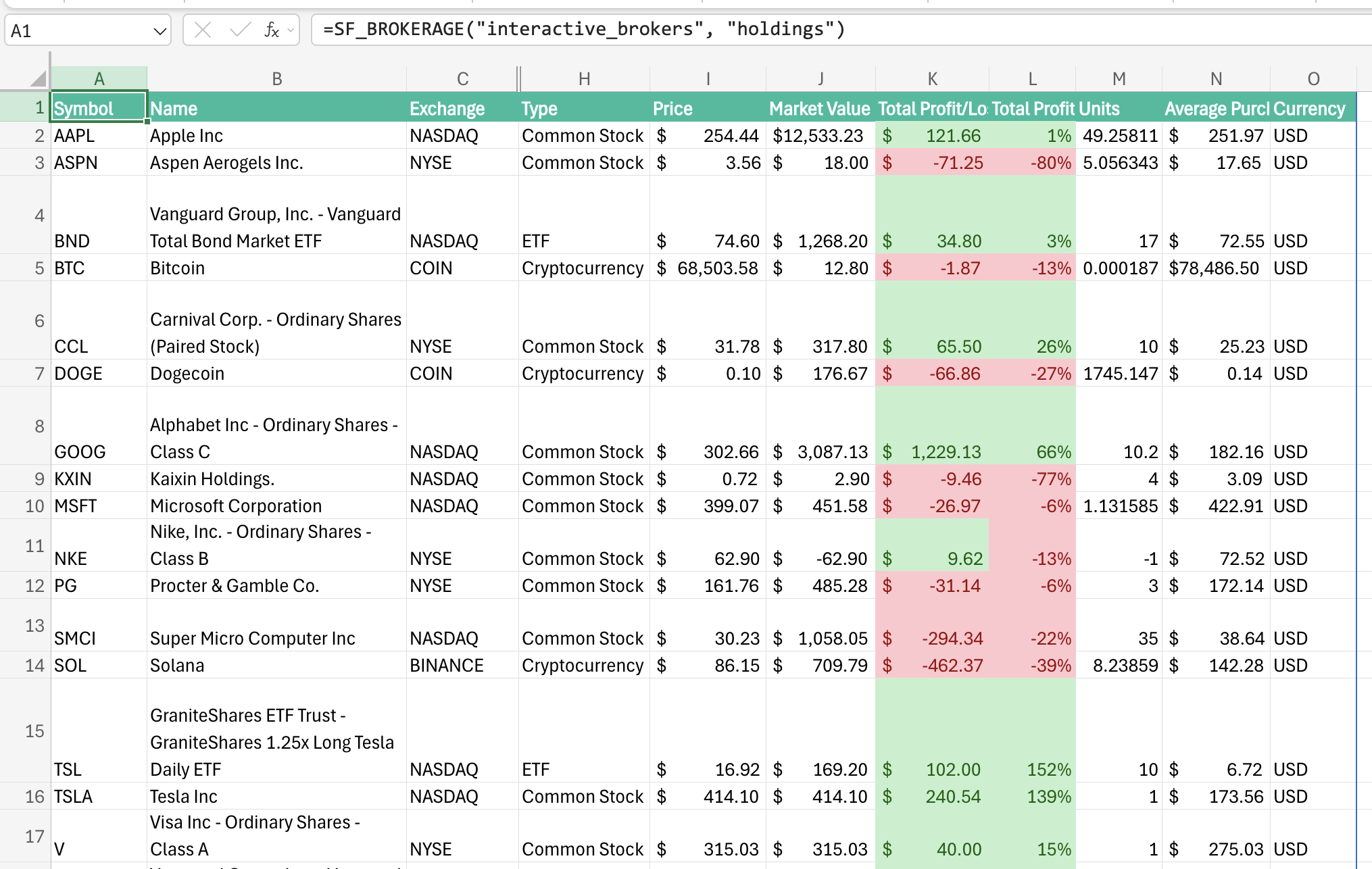
Task: Click the Kaixin Holdings. name cell
Action: (x=277, y=479)
